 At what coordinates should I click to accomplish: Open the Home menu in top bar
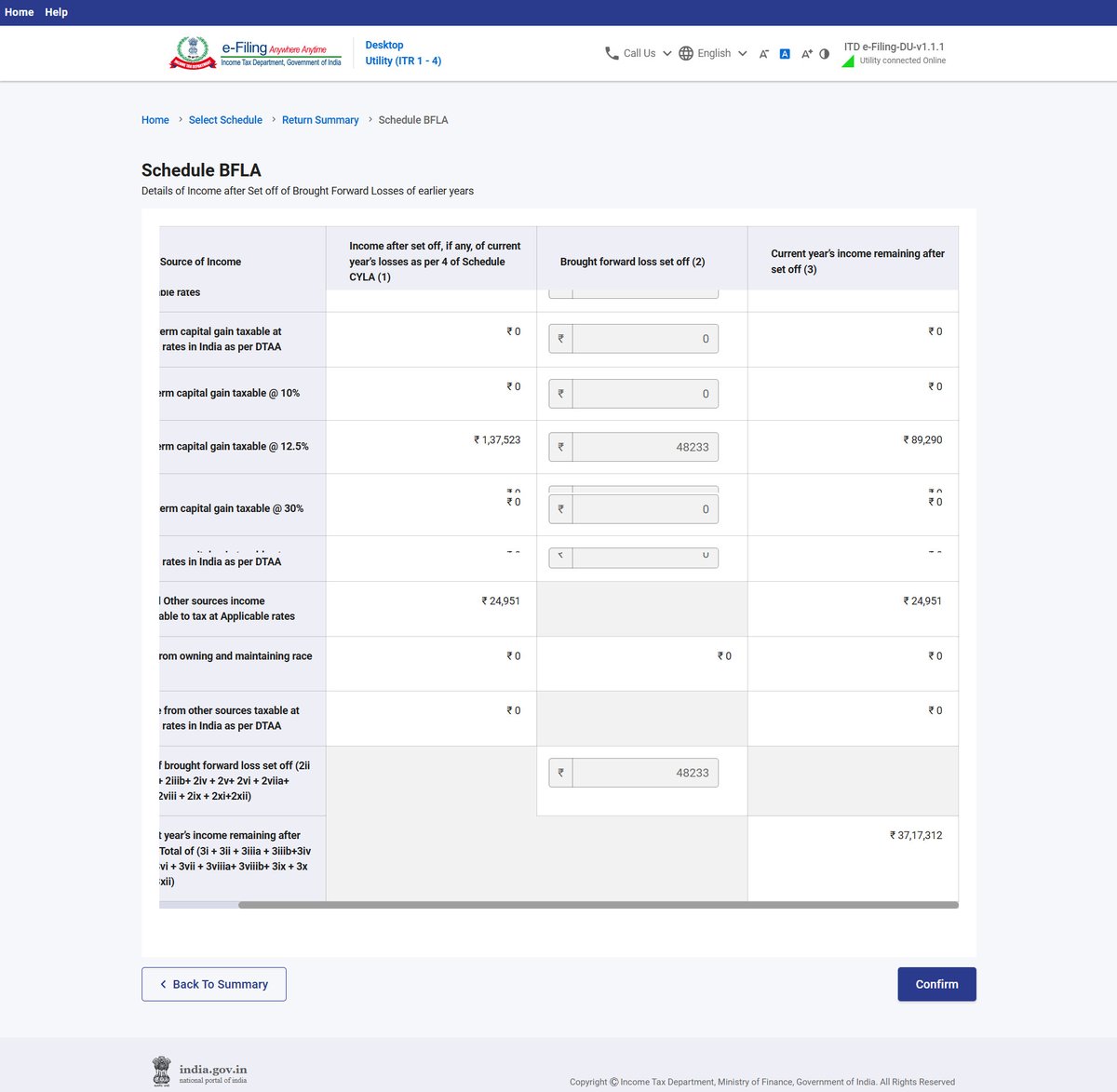(x=19, y=12)
